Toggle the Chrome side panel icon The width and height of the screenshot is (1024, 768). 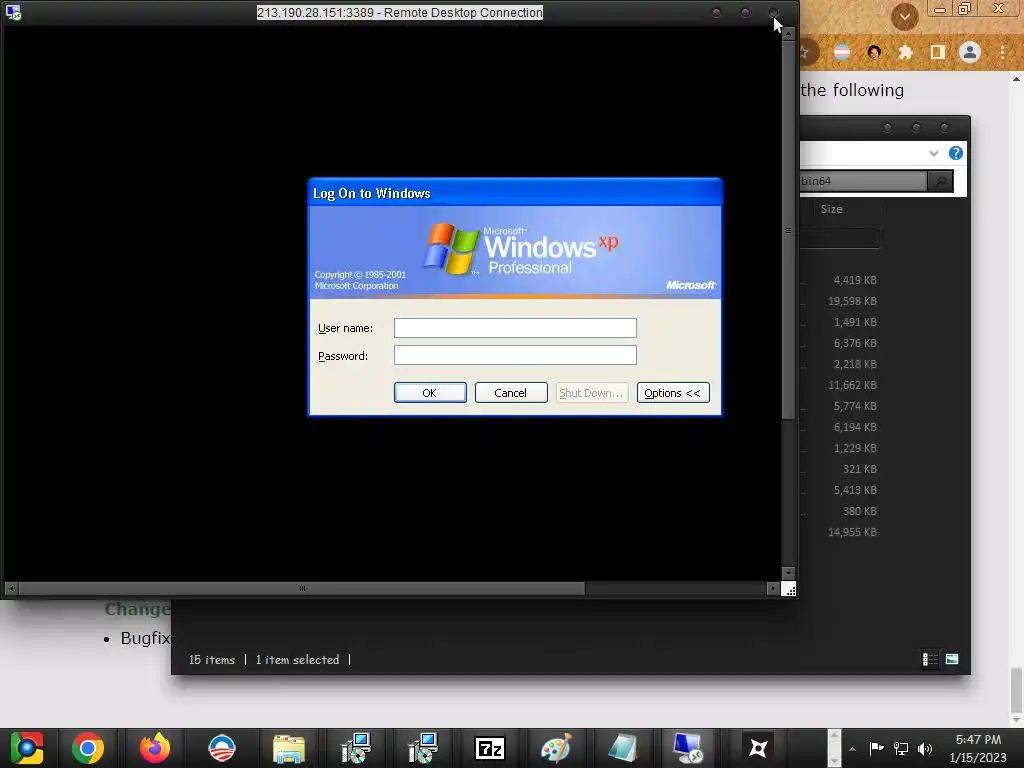pos(937,52)
